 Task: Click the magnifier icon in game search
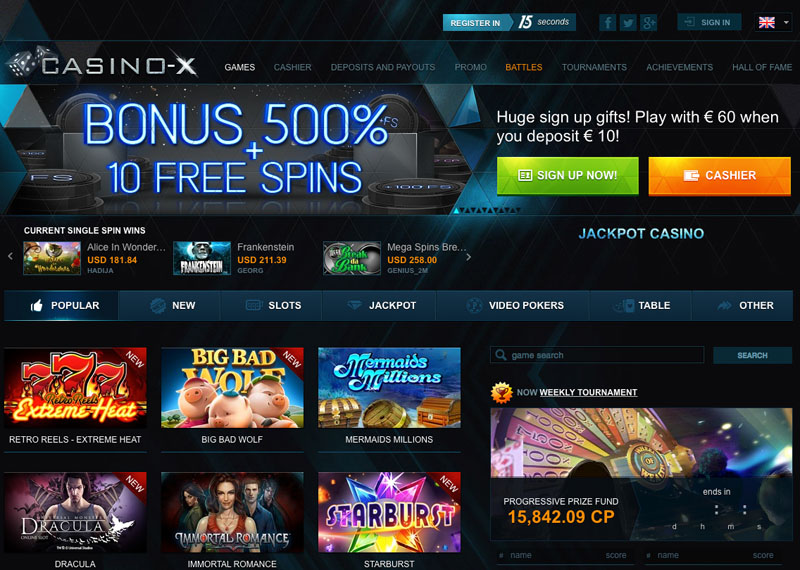[x=501, y=355]
